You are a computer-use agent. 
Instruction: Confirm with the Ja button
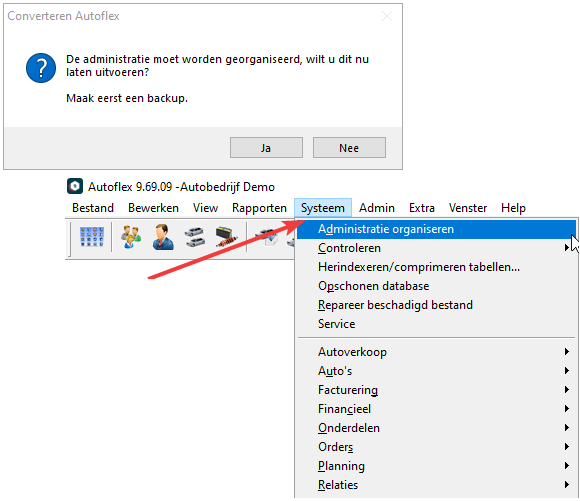point(266,148)
